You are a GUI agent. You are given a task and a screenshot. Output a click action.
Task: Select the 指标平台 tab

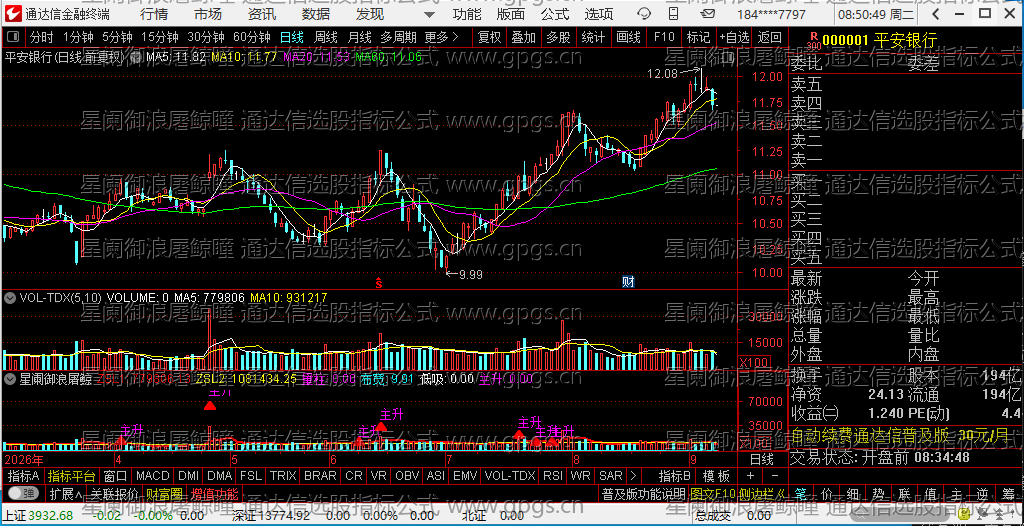click(71, 476)
